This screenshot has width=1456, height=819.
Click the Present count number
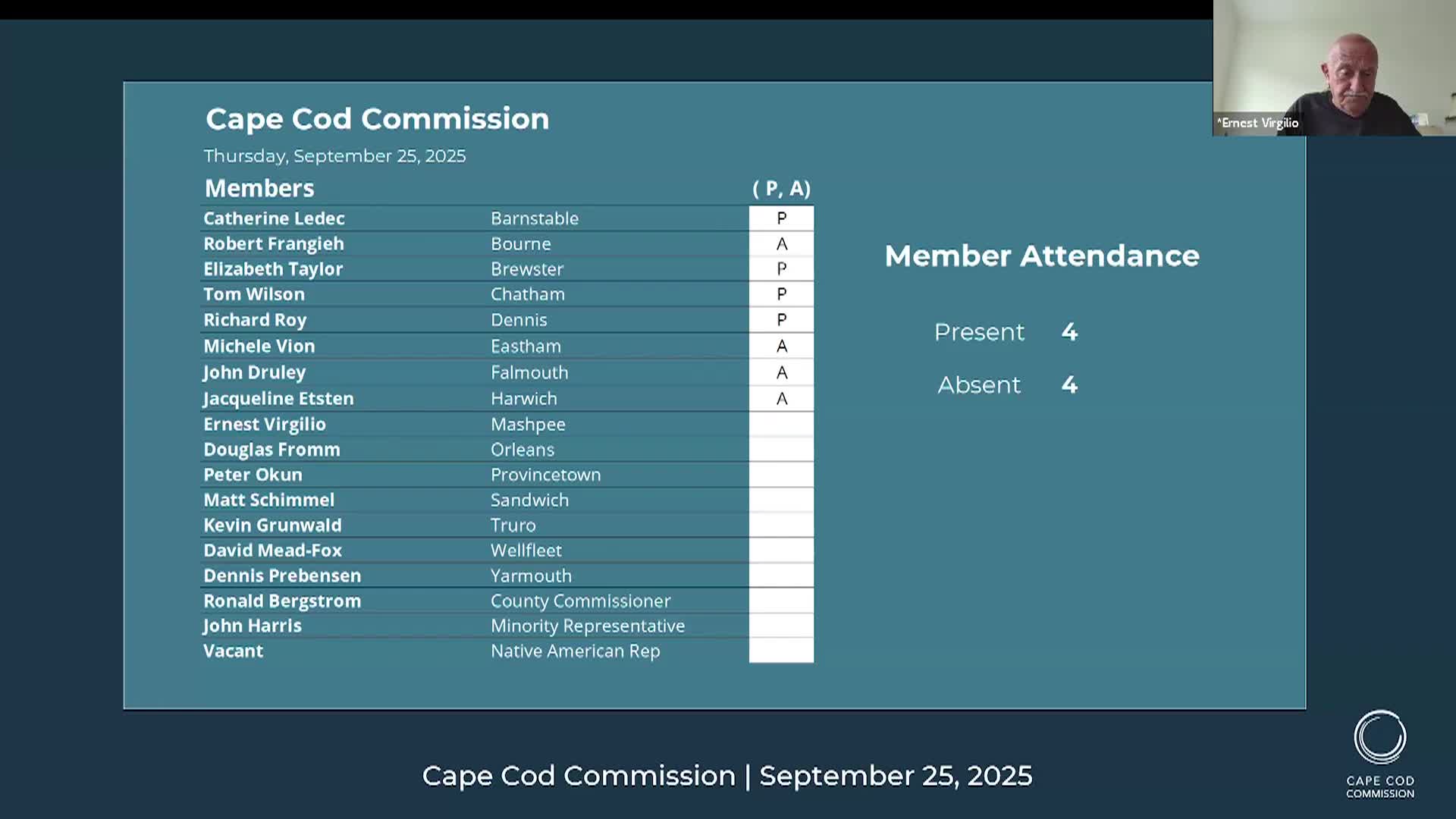click(1069, 332)
